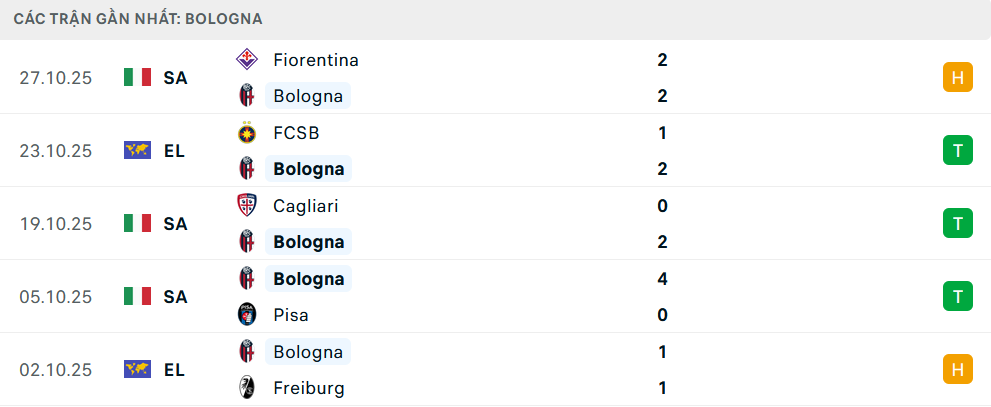This screenshot has width=991, height=407.
Task: Click the Fiorentina club crest icon
Action: click(x=246, y=60)
